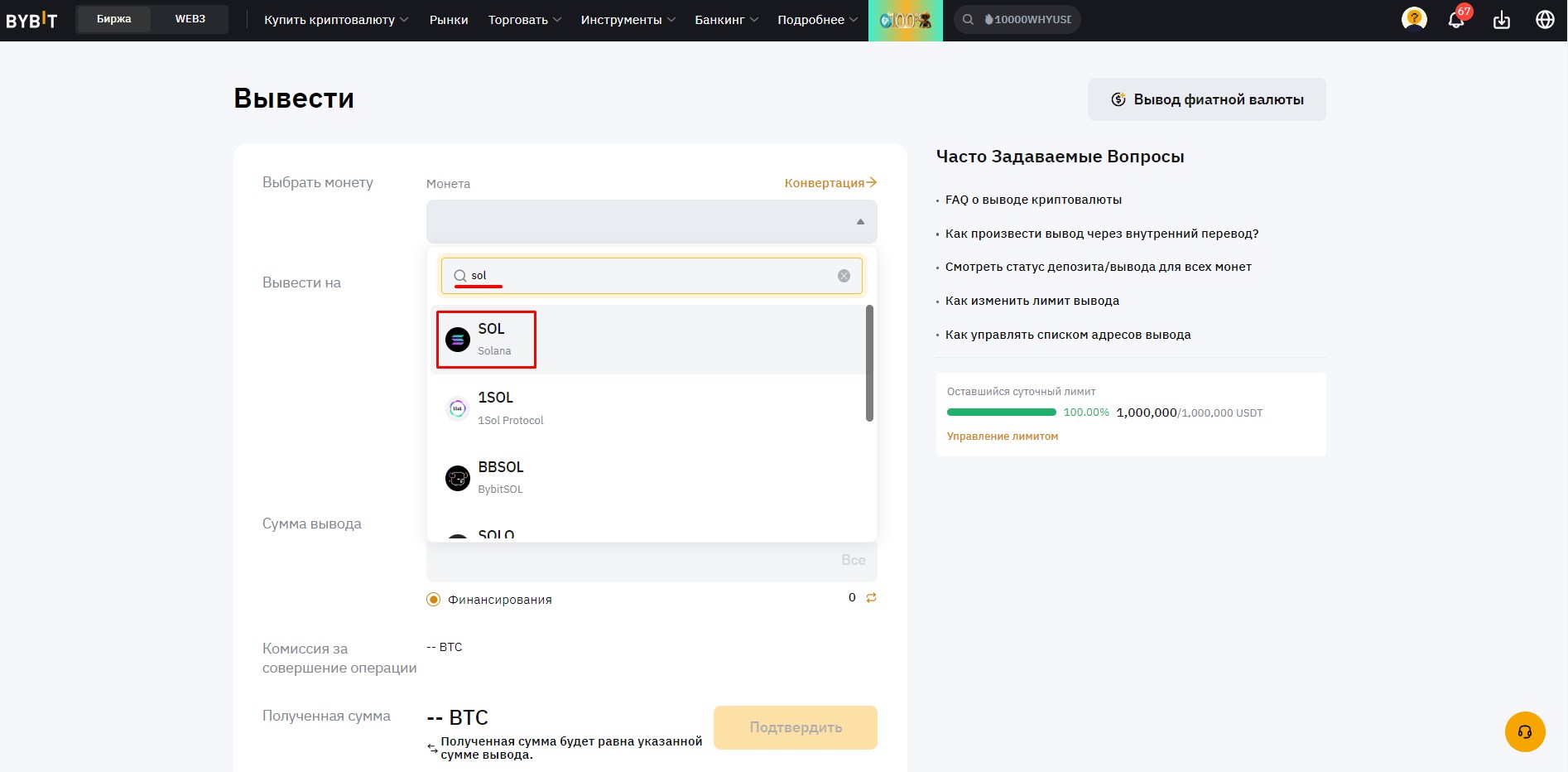1568x772 pixels.
Task: Click the BybitSOL coin icon
Action: click(x=458, y=478)
